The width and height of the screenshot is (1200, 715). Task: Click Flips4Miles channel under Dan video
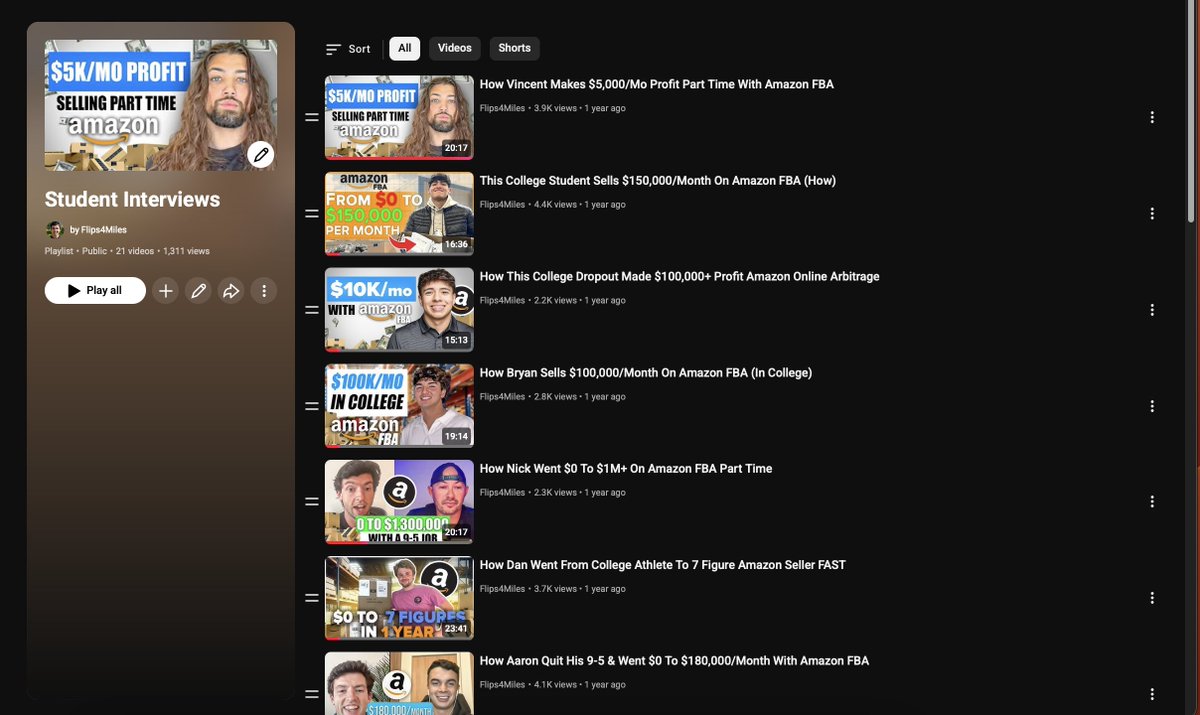502,588
